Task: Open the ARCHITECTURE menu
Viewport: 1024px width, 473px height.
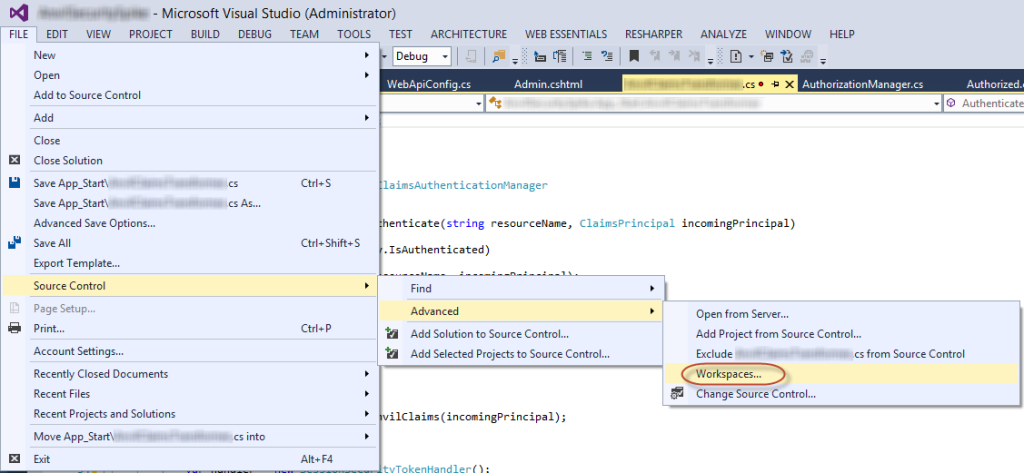Action: click(469, 34)
